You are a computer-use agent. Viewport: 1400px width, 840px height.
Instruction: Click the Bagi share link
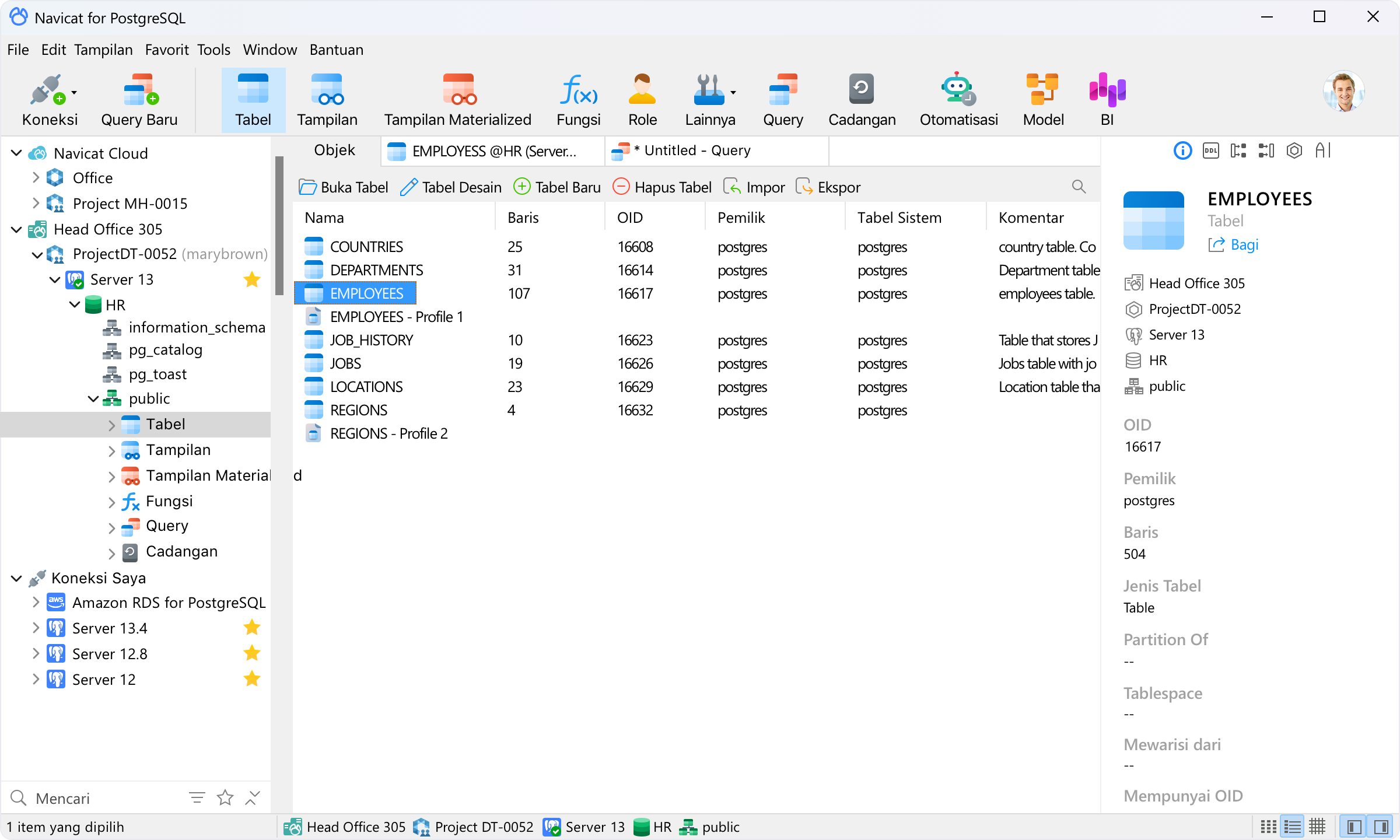(1233, 244)
